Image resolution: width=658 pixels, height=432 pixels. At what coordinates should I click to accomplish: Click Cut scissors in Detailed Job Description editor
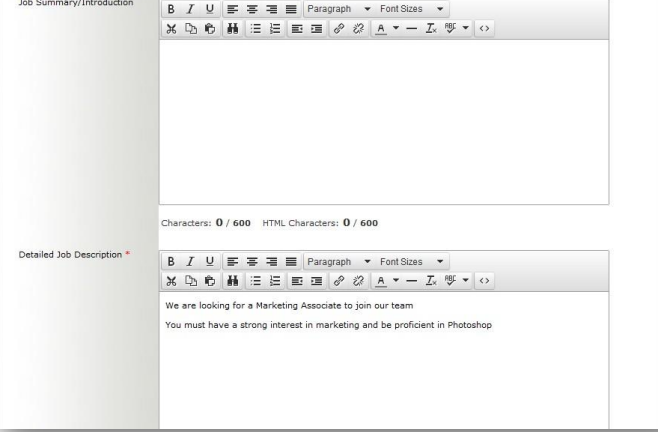pyautogui.click(x=171, y=281)
